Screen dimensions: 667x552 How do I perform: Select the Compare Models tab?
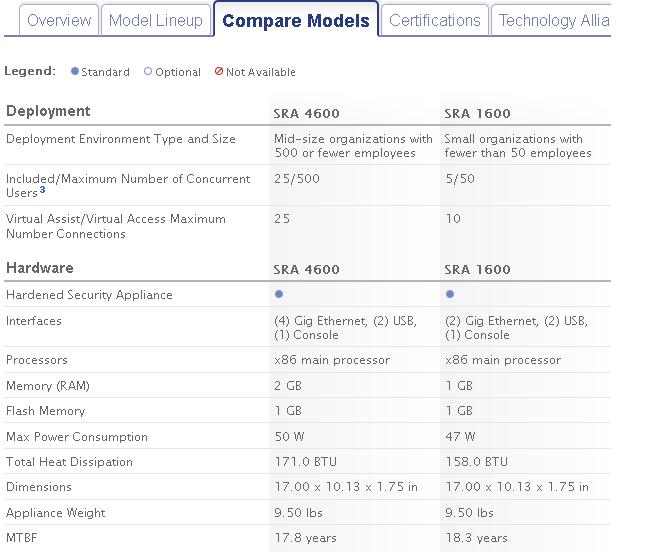coord(296,20)
